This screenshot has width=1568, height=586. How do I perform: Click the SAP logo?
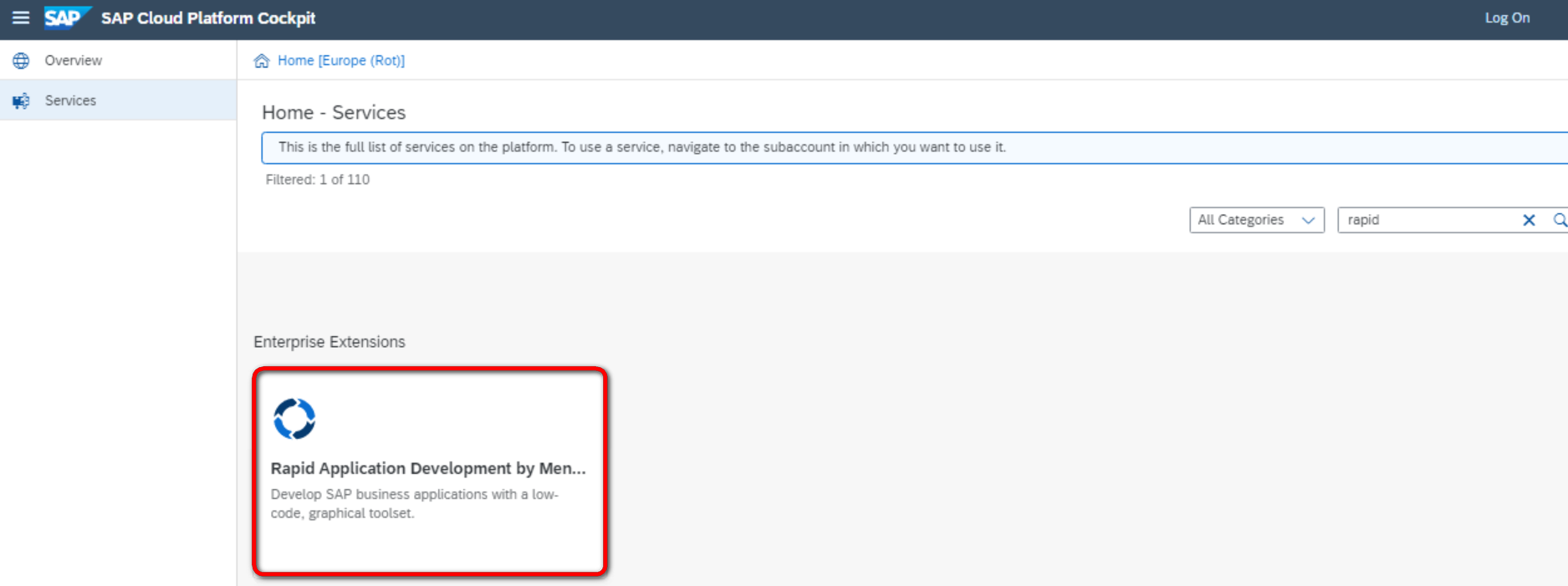click(x=67, y=18)
